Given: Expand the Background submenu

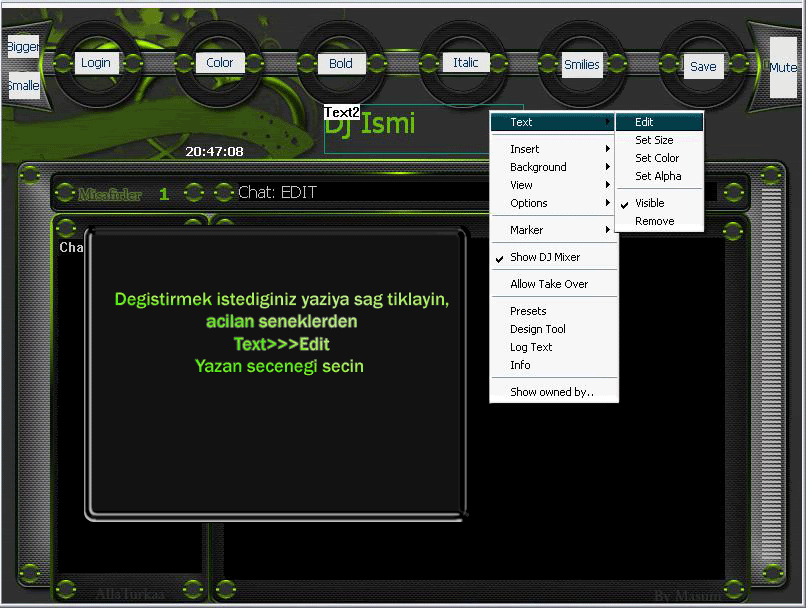Looking at the screenshot, I should pyautogui.click(x=538, y=167).
